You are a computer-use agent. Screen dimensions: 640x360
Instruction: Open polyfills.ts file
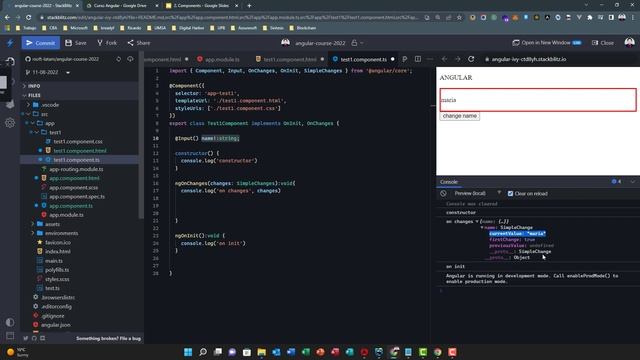coord(57,270)
